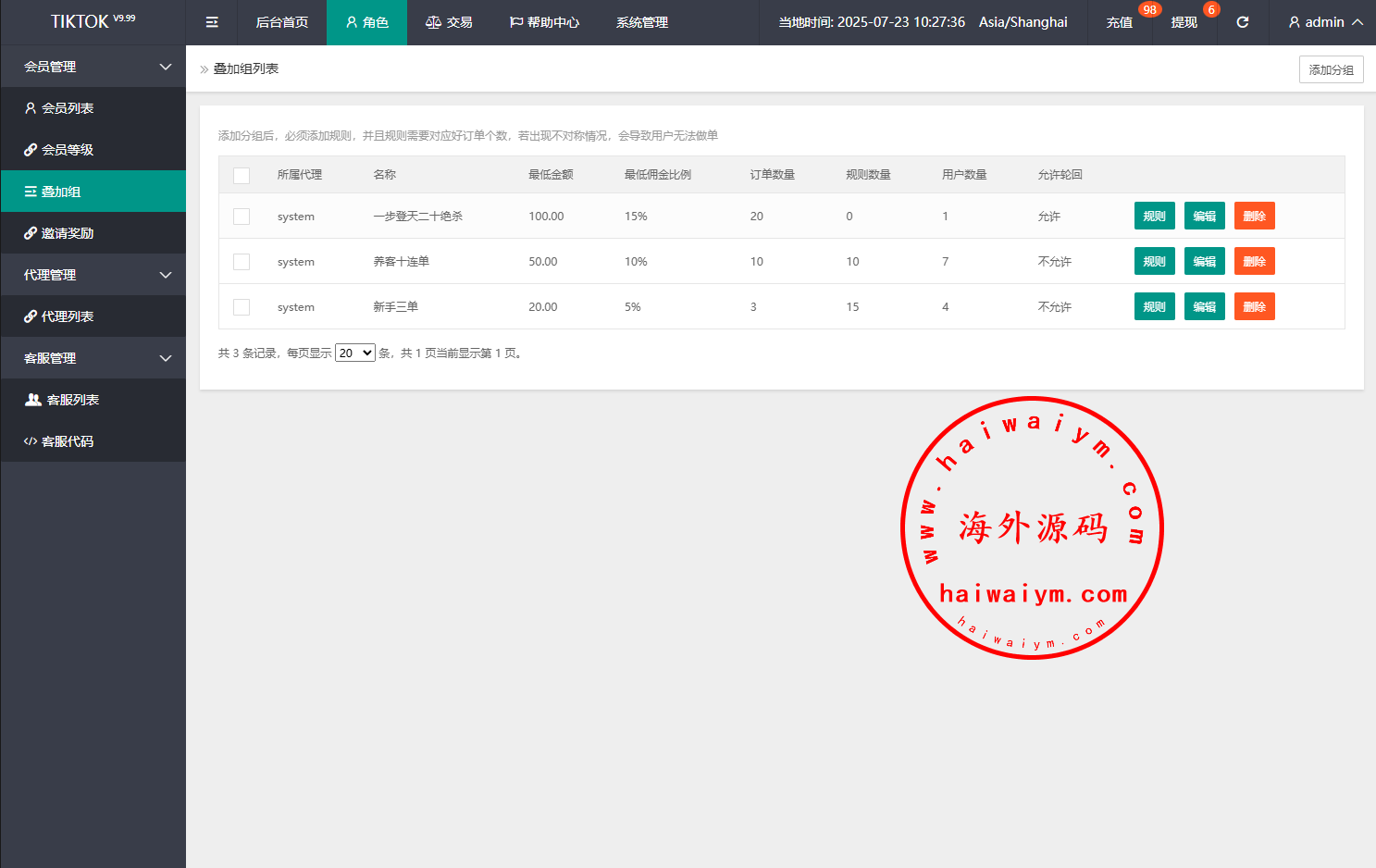Click the refresh icon in top bar
The image size is (1376, 868).
click(1242, 22)
